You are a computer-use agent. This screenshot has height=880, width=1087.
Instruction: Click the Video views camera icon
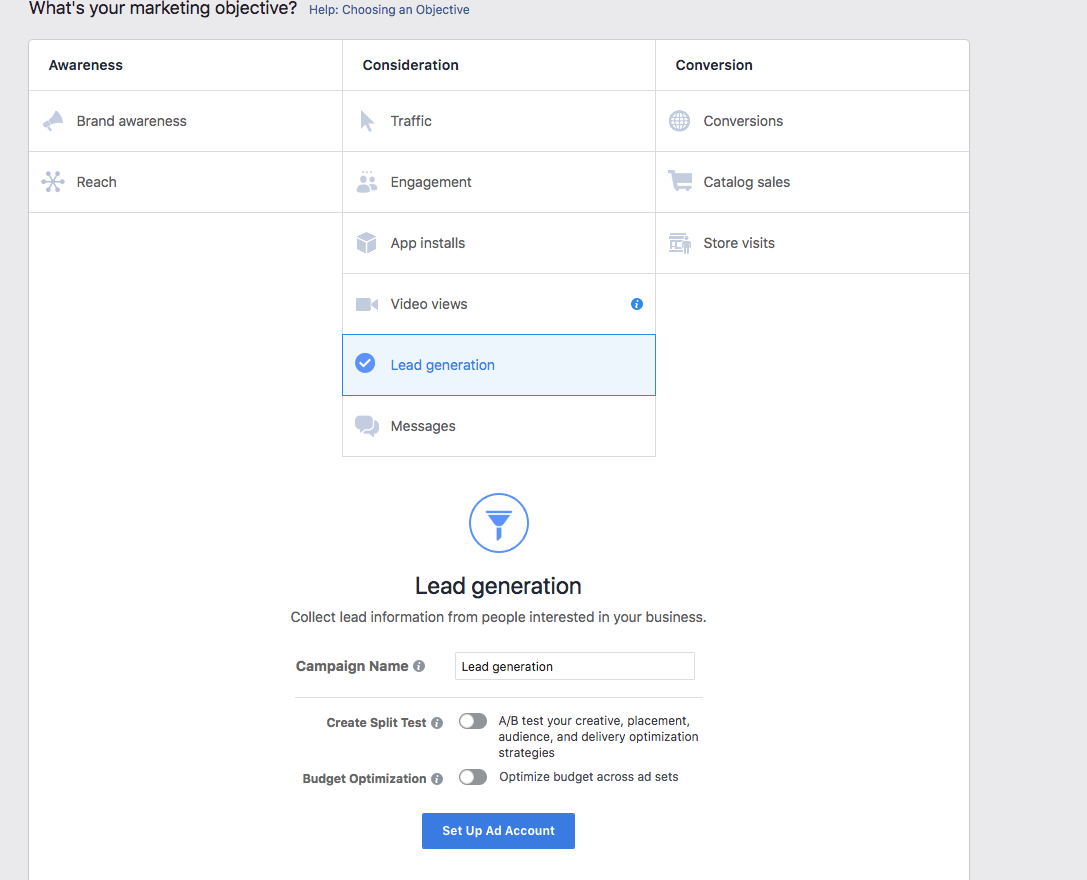click(366, 304)
